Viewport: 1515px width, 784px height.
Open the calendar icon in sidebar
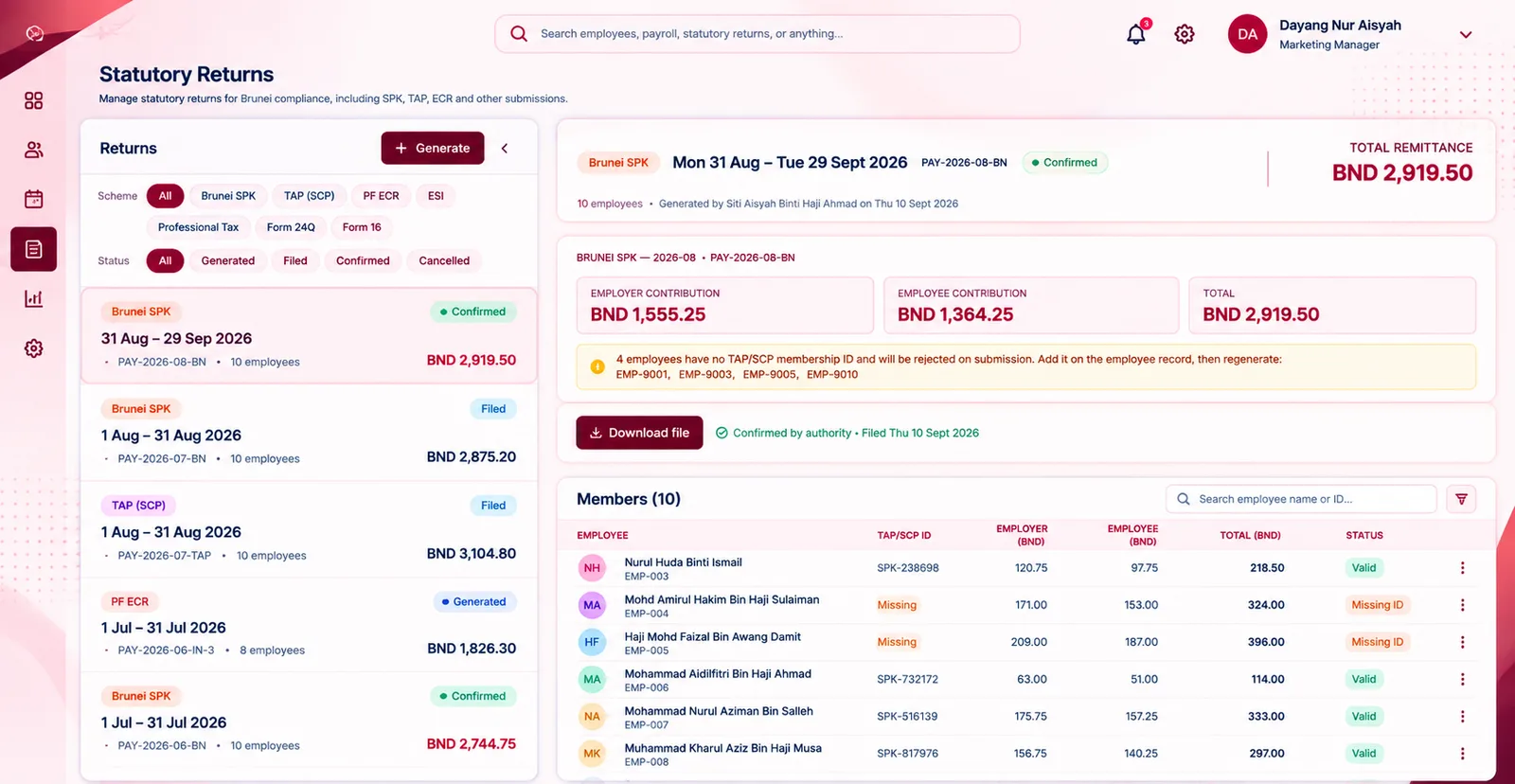pyautogui.click(x=33, y=199)
